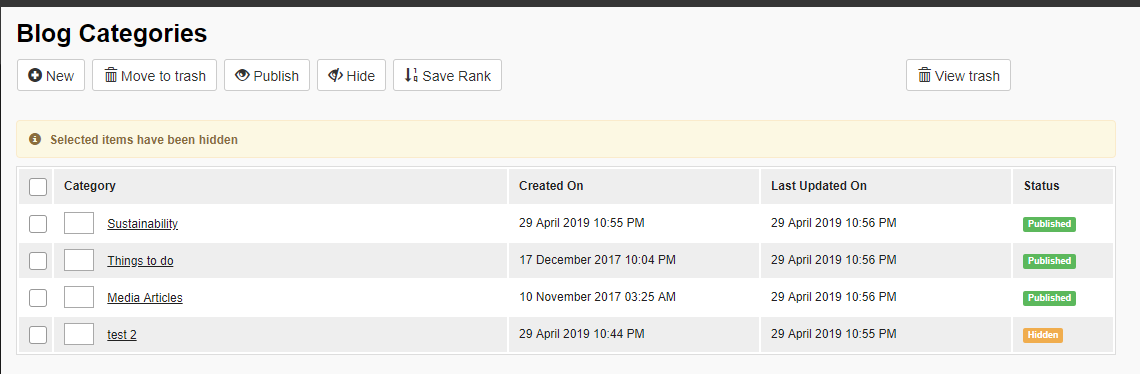Click the plus icon on New button
Screen dimensions: 1140x374
click(x=34, y=76)
